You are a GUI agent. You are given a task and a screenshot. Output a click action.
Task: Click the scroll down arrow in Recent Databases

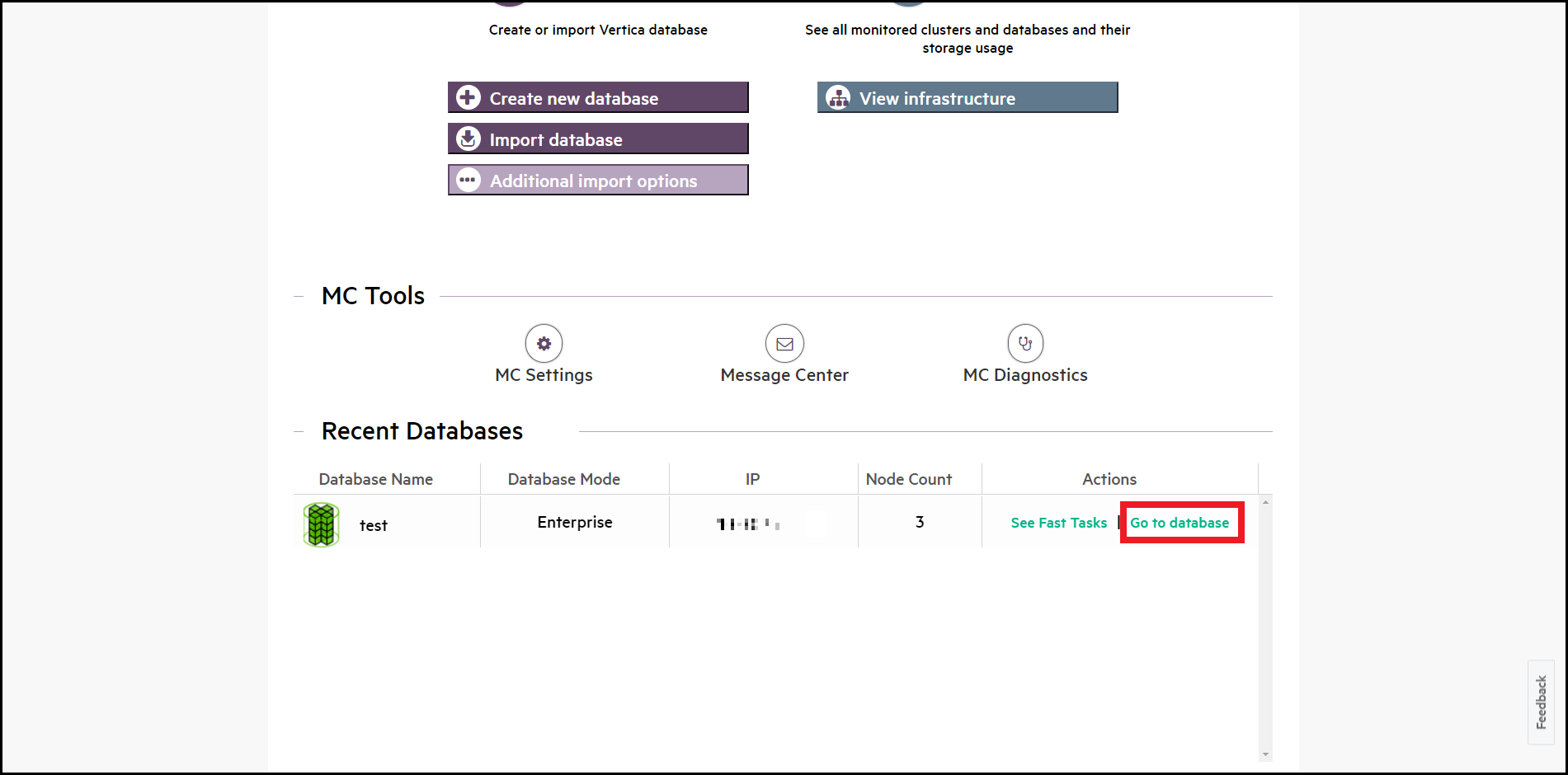(x=1265, y=754)
